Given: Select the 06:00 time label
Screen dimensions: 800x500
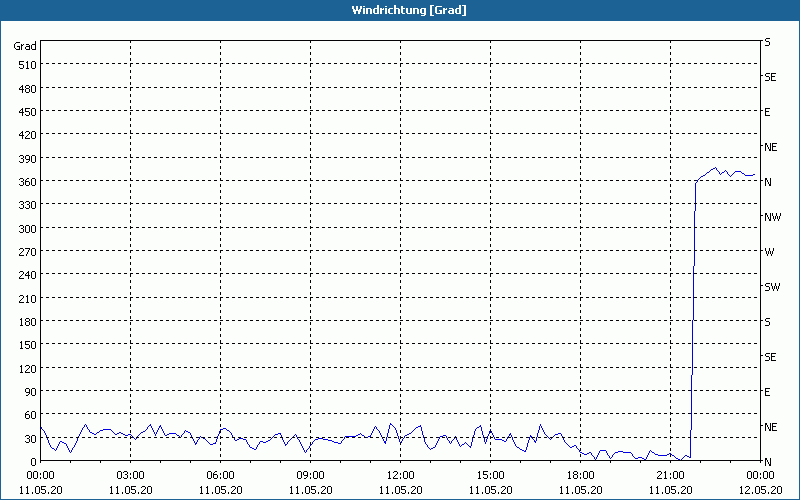Looking at the screenshot, I should tap(220, 476).
